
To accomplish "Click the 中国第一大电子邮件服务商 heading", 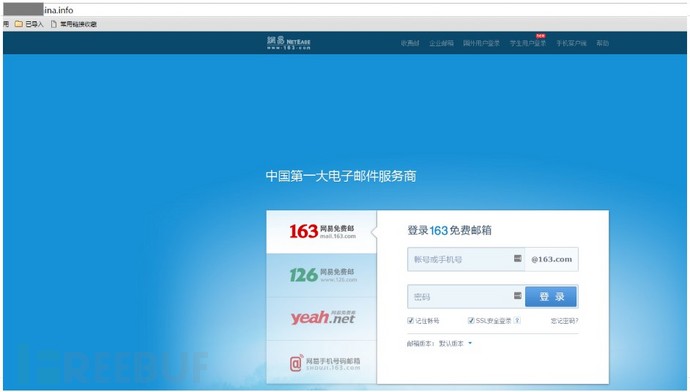I will tap(341, 176).
